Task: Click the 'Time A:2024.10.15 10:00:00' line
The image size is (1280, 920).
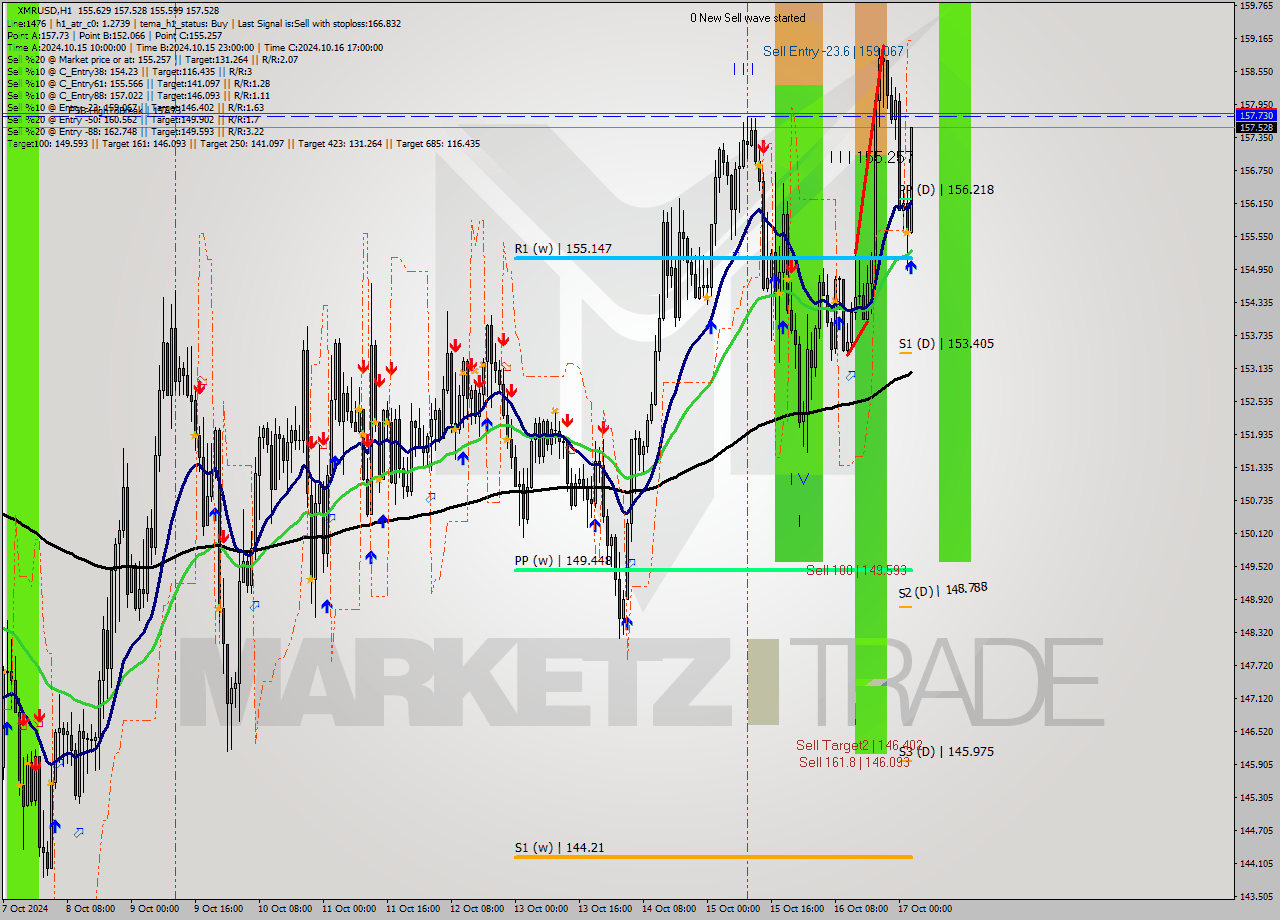Action: point(66,47)
